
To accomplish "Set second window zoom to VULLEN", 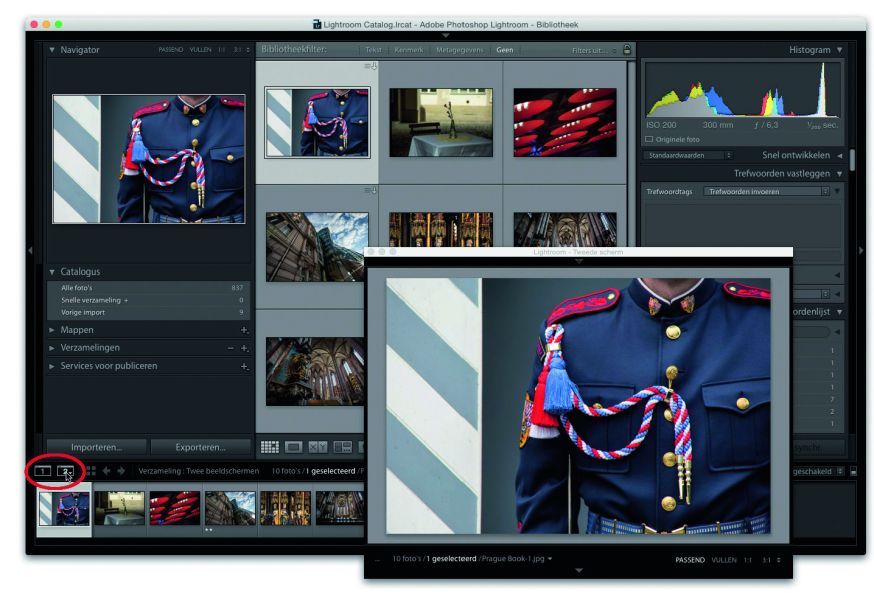I will pyautogui.click(x=724, y=560).
